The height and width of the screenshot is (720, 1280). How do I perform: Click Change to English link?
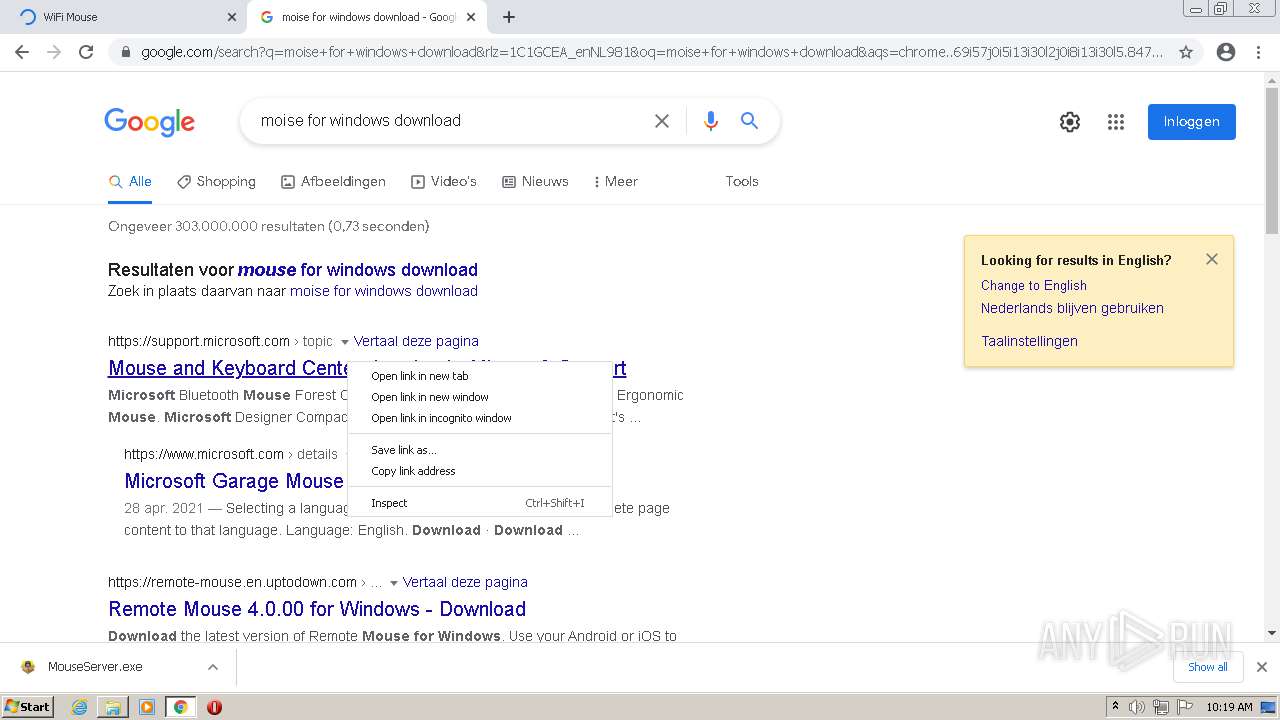tap(1033, 286)
